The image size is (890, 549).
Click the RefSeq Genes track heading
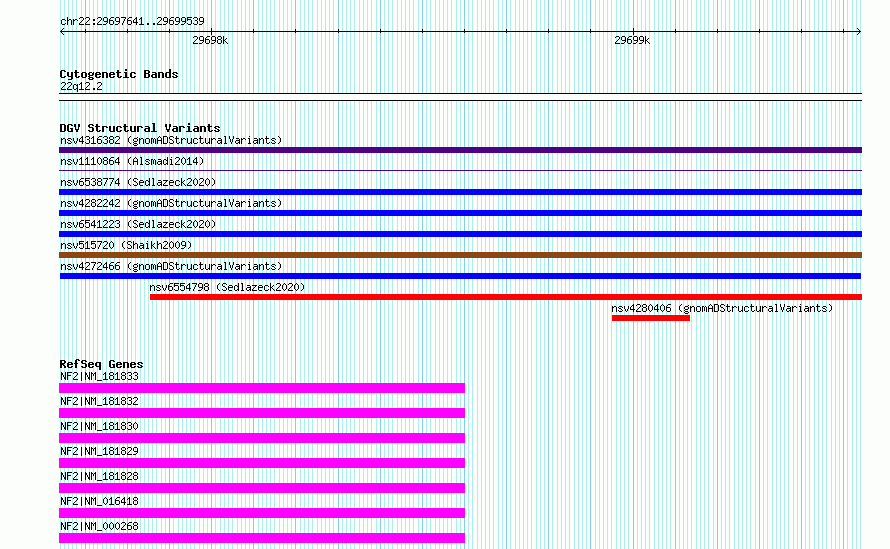101,364
